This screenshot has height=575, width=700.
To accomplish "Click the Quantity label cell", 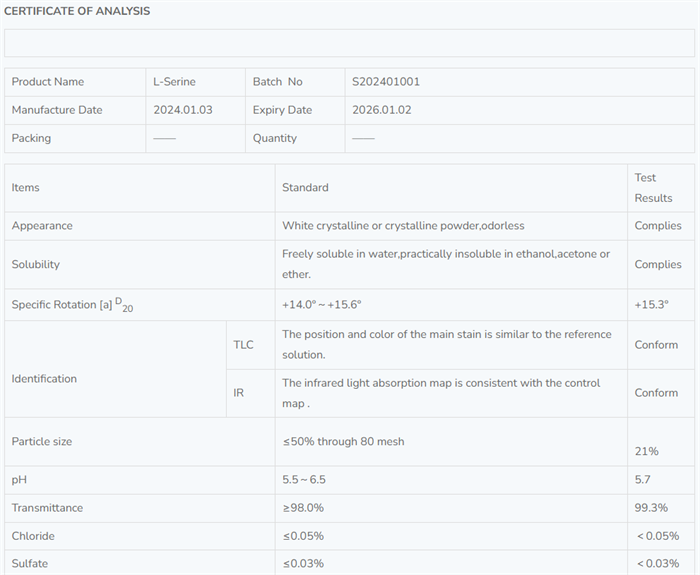I will [275, 138].
